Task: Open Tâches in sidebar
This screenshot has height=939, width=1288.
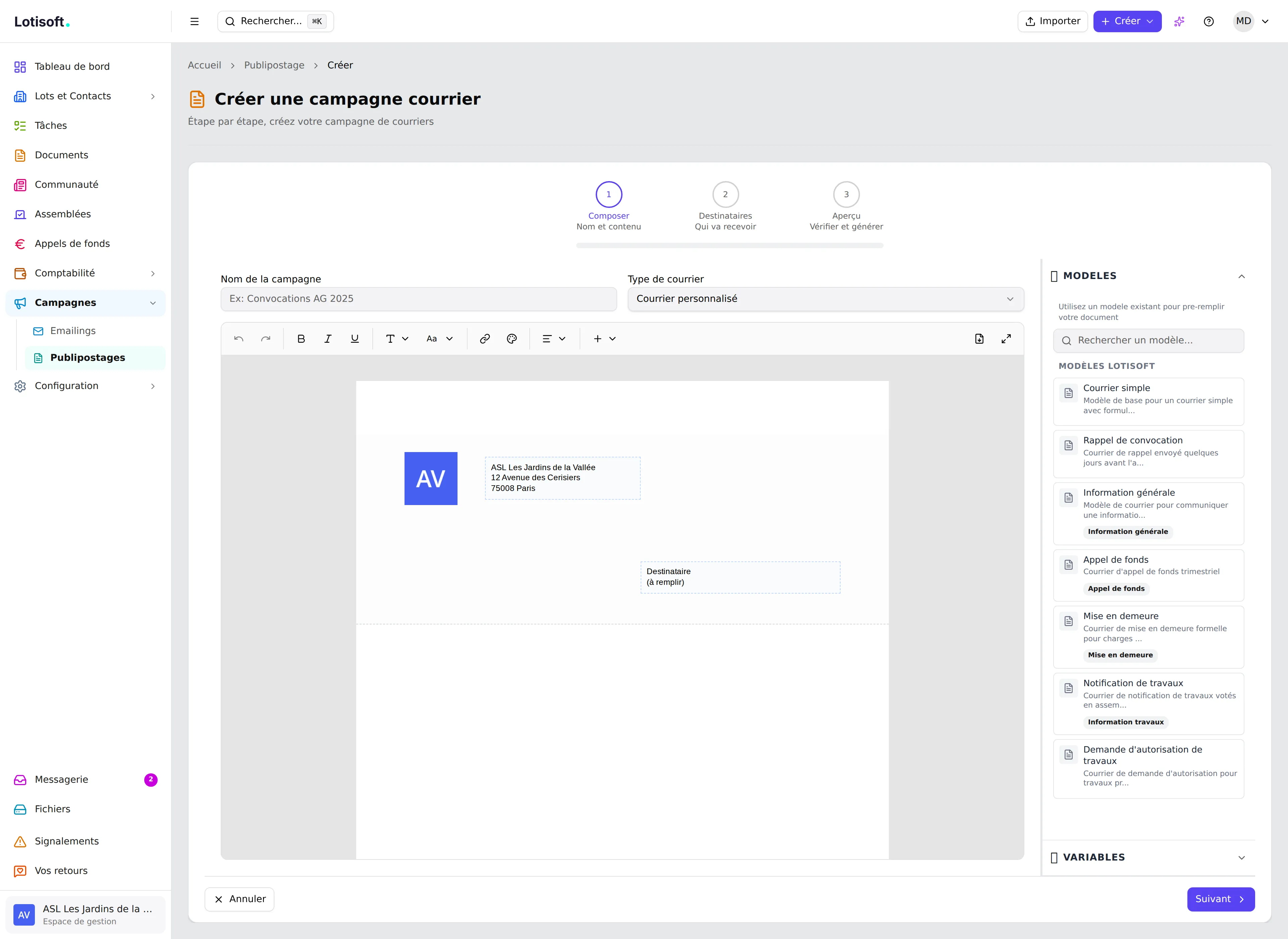Action: pyautogui.click(x=85, y=126)
